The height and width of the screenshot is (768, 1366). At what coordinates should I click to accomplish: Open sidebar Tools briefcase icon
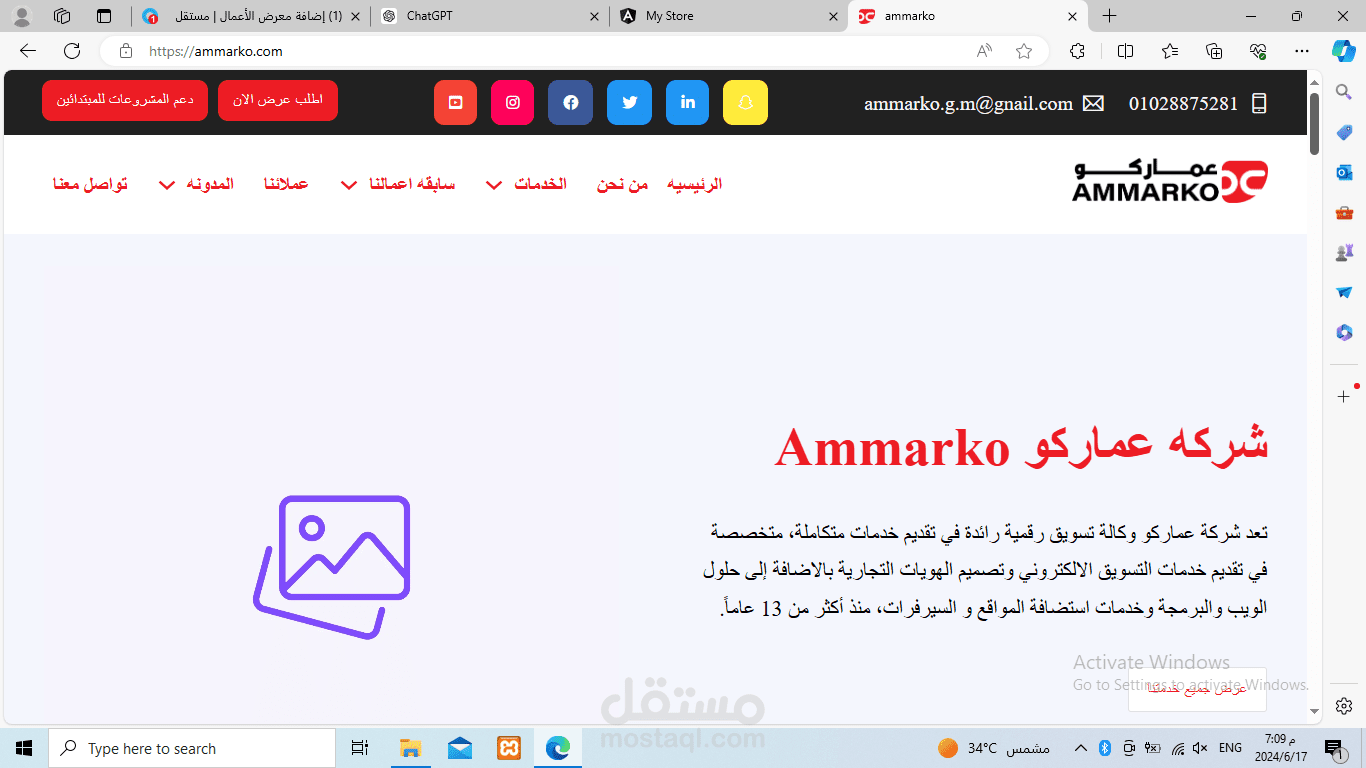[1344, 212]
